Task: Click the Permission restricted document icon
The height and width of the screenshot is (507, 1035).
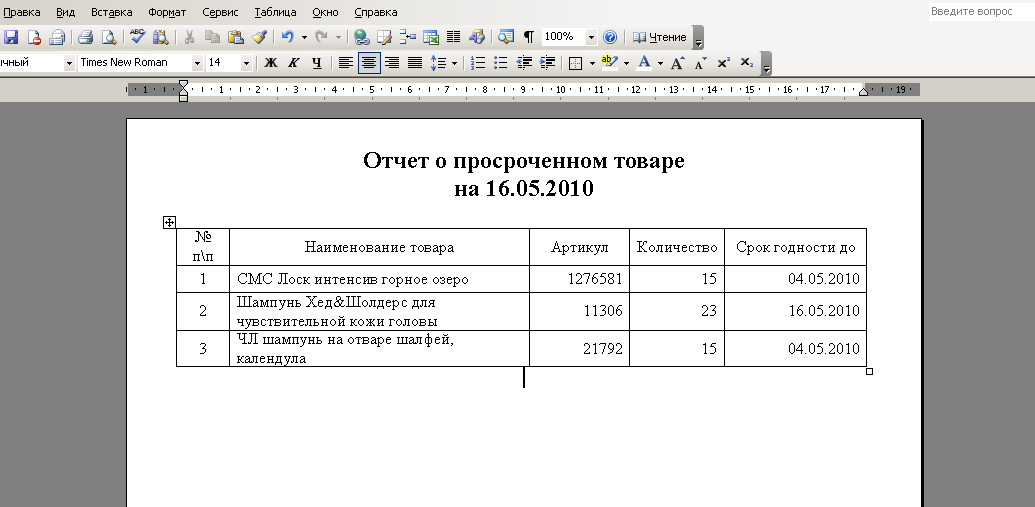Action: [x=34, y=37]
